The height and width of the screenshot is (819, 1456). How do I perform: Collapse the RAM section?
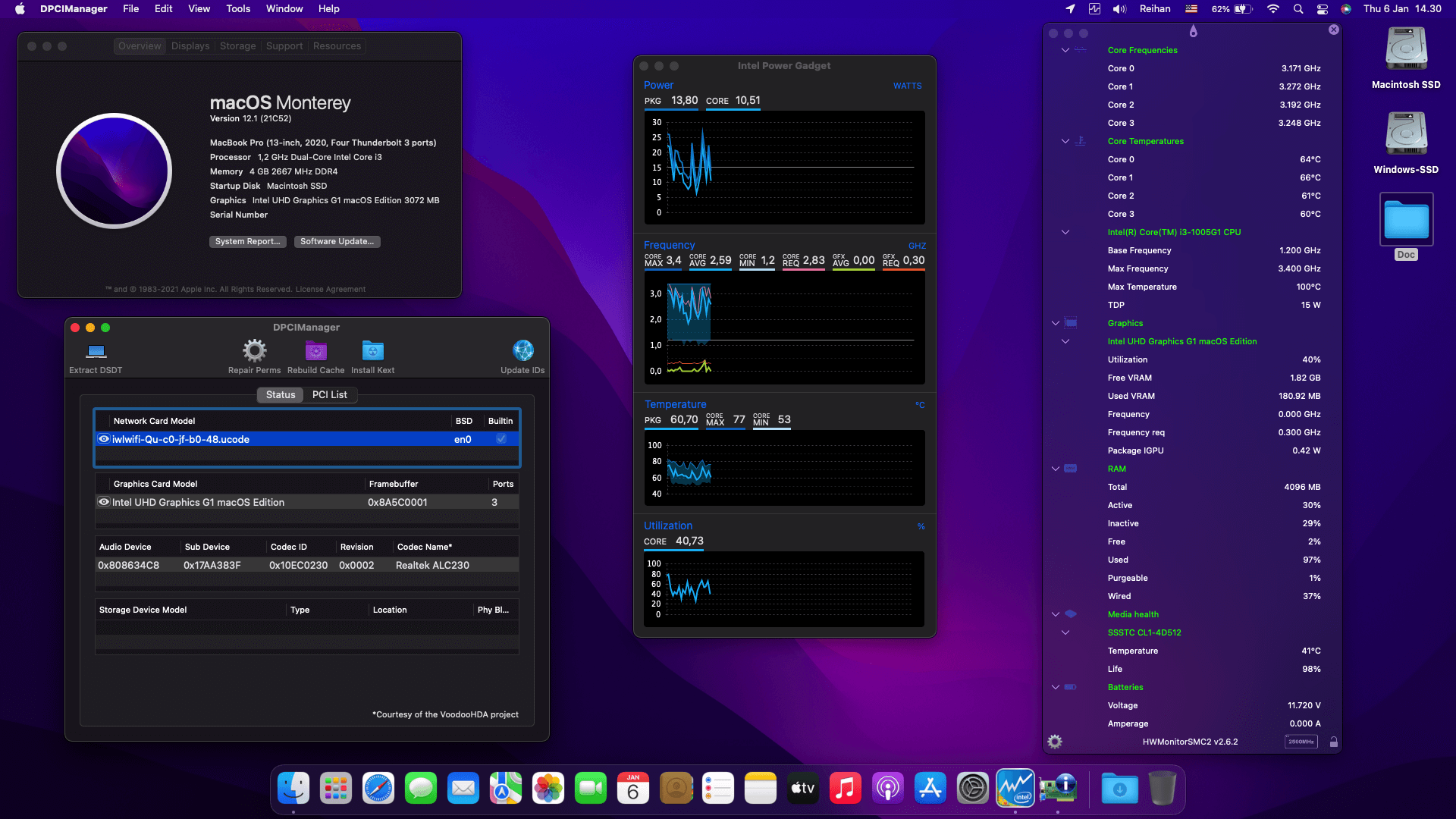[1056, 469]
